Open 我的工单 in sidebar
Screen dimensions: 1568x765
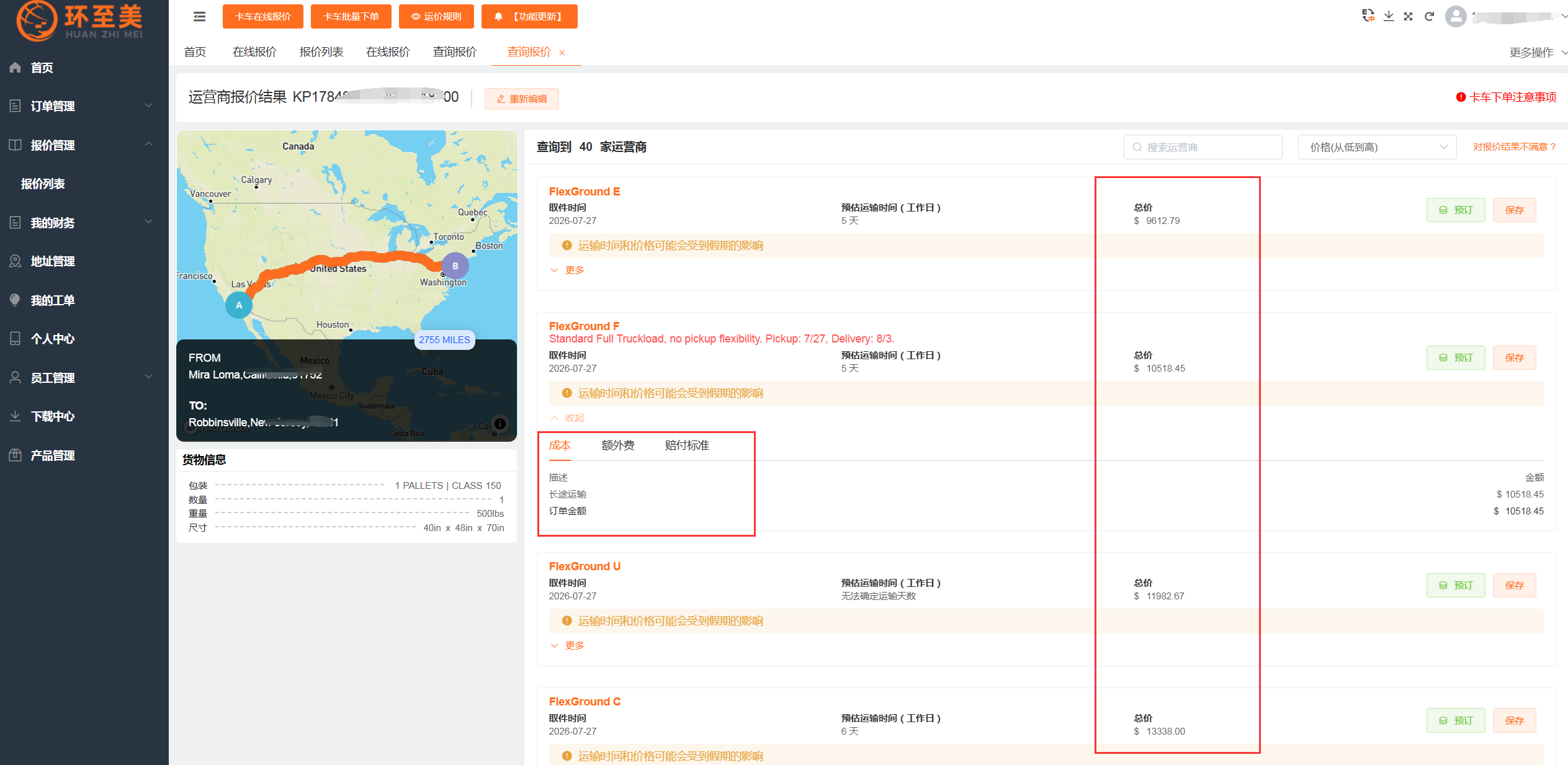pyautogui.click(x=84, y=300)
